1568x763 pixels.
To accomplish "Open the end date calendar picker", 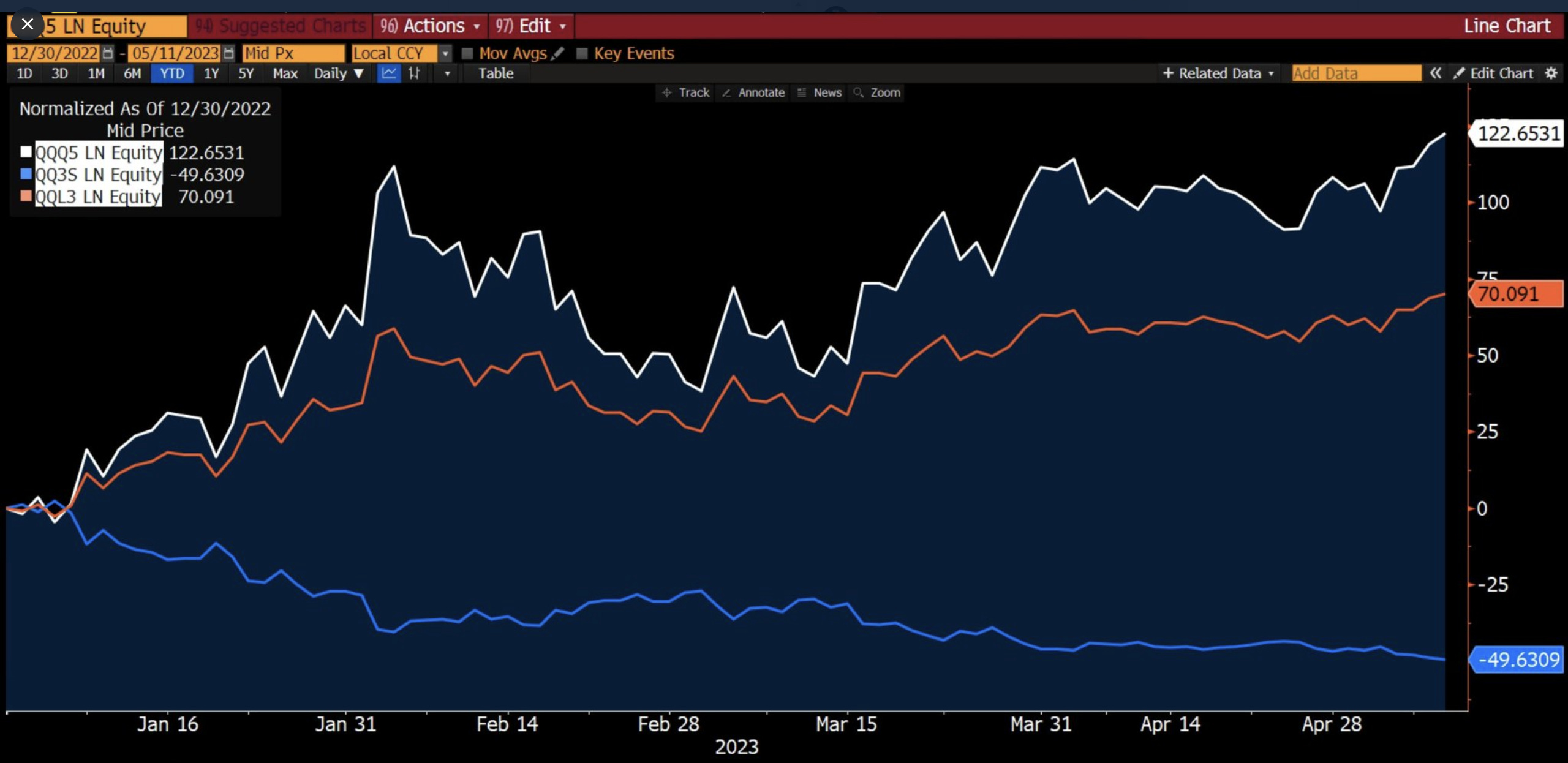I will click(229, 53).
